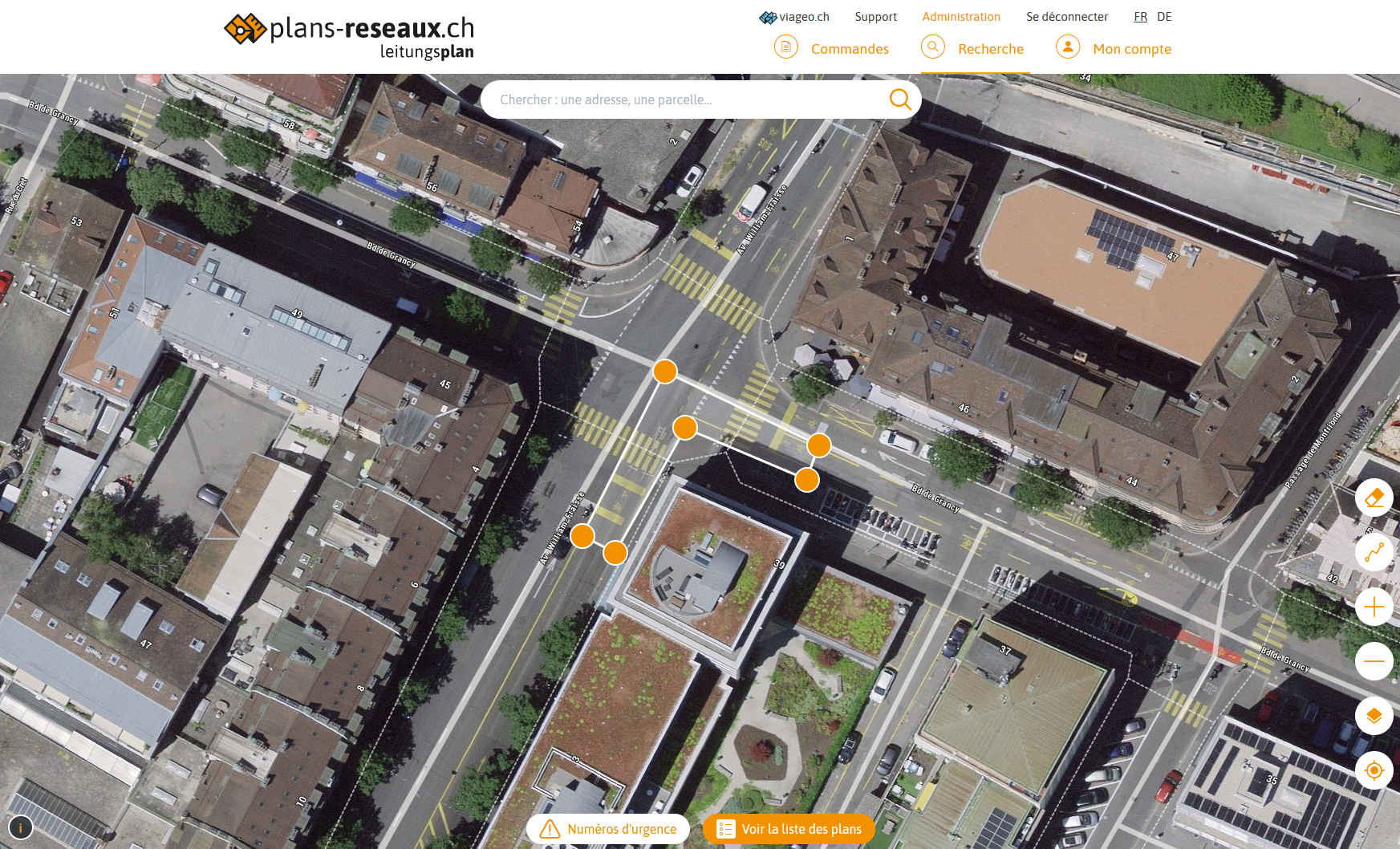The height and width of the screenshot is (849, 1400).
Task: Open the info button in the bottom corner
Action: [20, 827]
